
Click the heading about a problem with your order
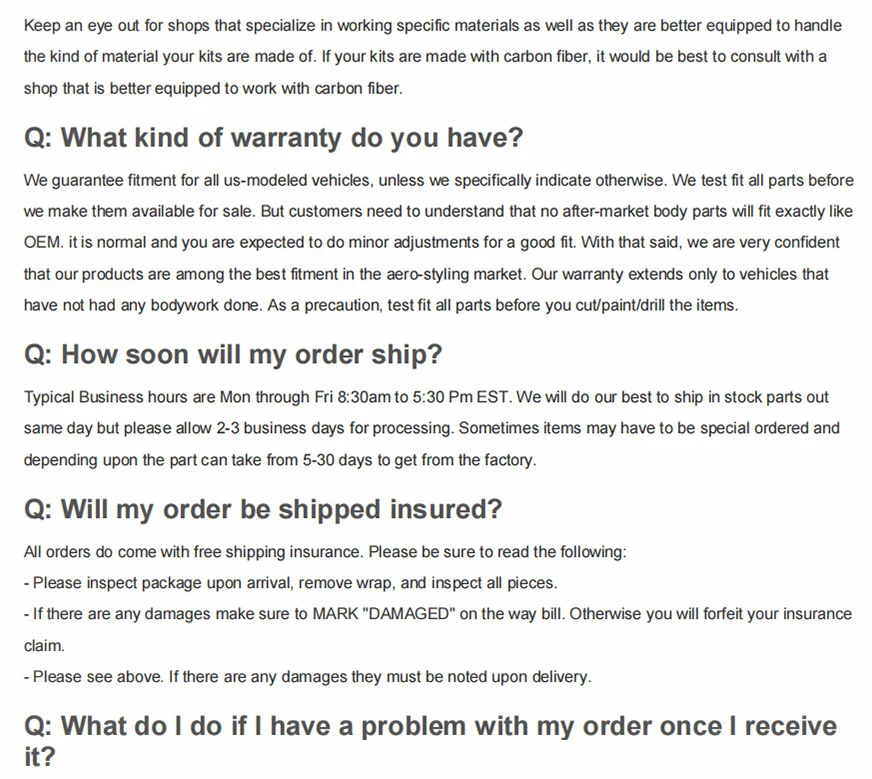coord(430,726)
